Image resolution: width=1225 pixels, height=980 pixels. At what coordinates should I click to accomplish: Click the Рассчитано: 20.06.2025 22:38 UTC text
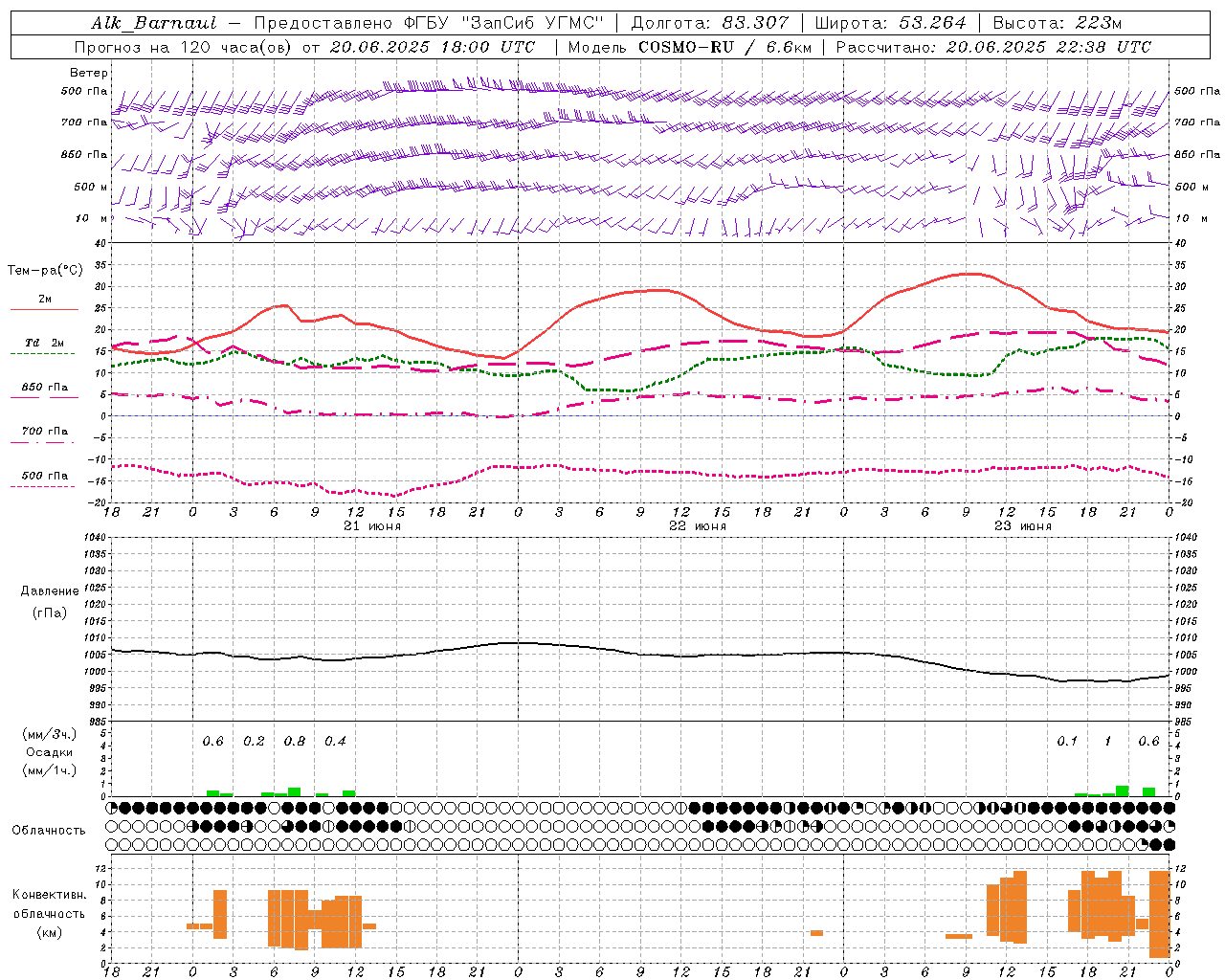pyautogui.click(x=993, y=47)
